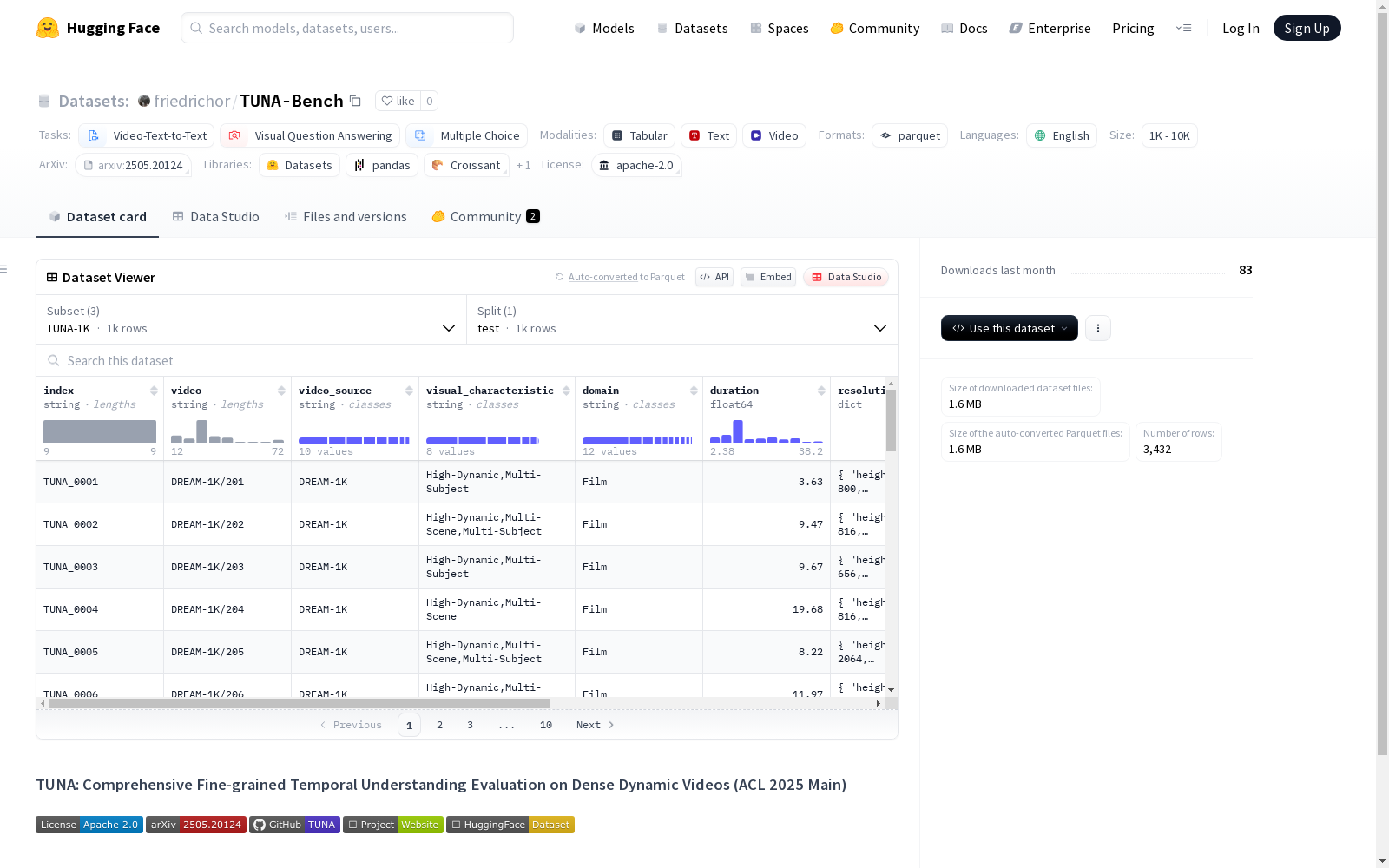Click the Hugging Face logo icon
The width and height of the screenshot is (1389, 868).
[x=48, y=28]
